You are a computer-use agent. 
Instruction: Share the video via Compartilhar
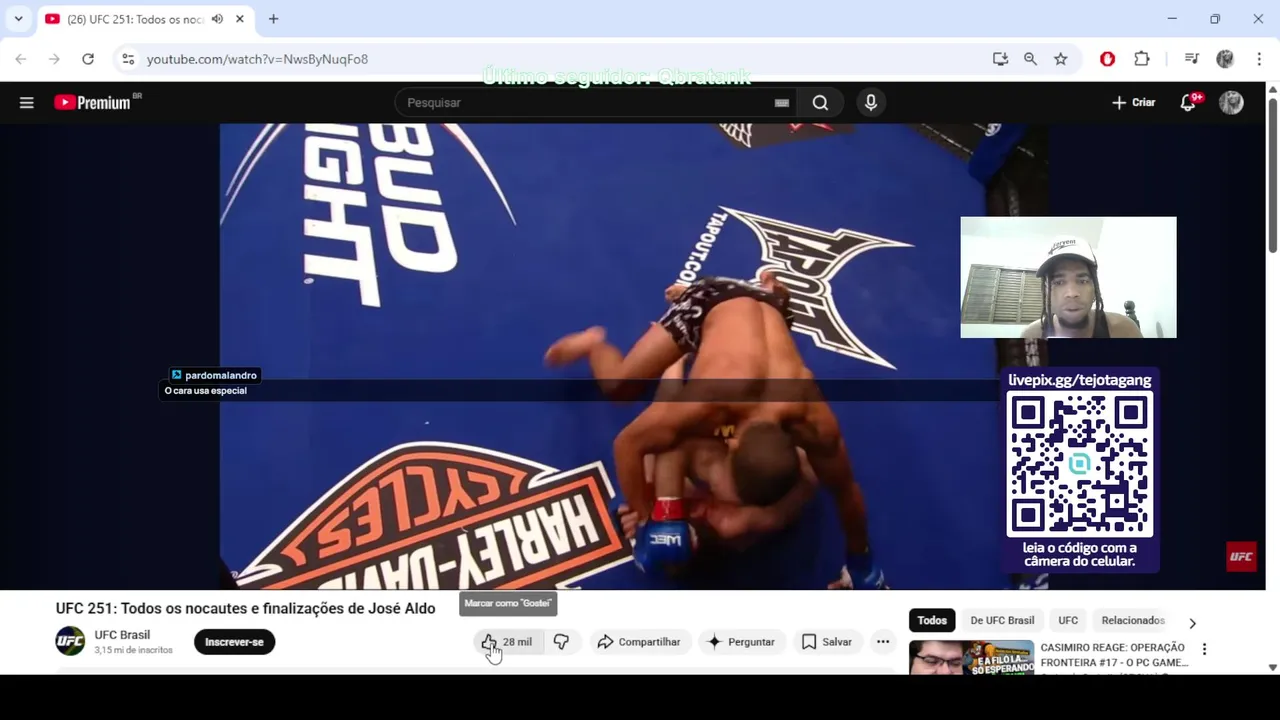(x=639, y=642)
